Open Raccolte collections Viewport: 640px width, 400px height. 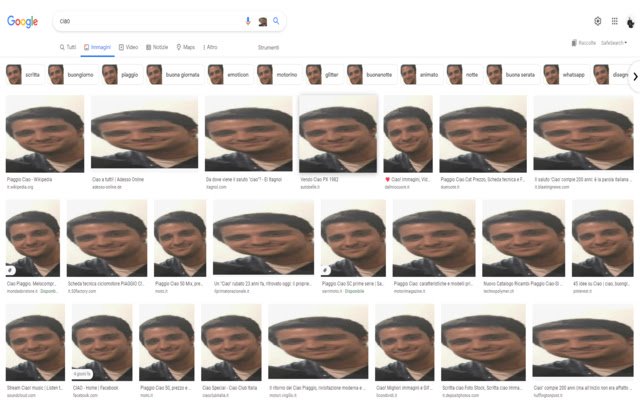point(584,43)
